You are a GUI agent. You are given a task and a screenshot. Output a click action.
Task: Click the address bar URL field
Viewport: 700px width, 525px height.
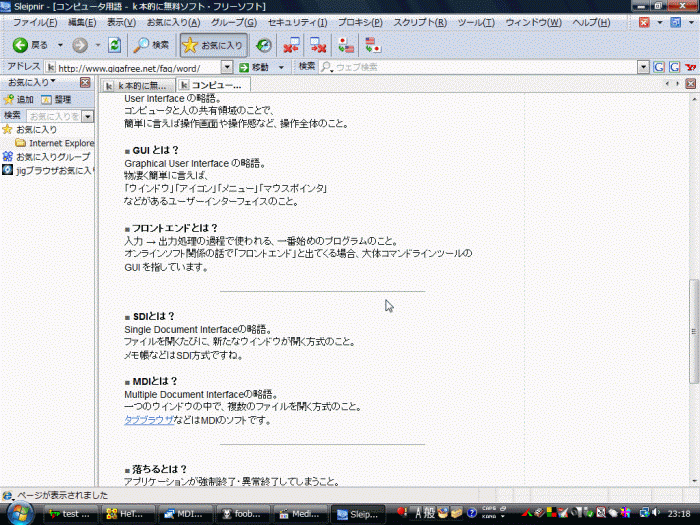click(x=133, y=68)
